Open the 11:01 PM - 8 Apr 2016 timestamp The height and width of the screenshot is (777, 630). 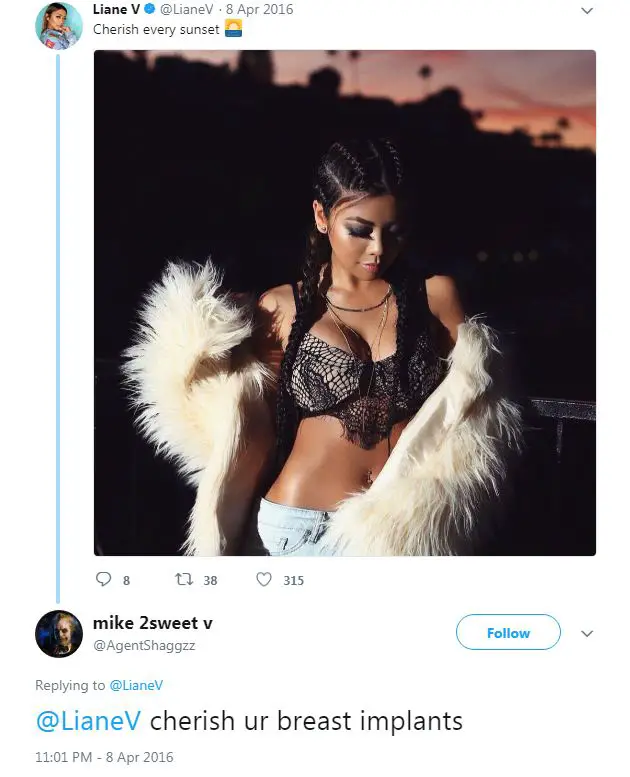104,757
